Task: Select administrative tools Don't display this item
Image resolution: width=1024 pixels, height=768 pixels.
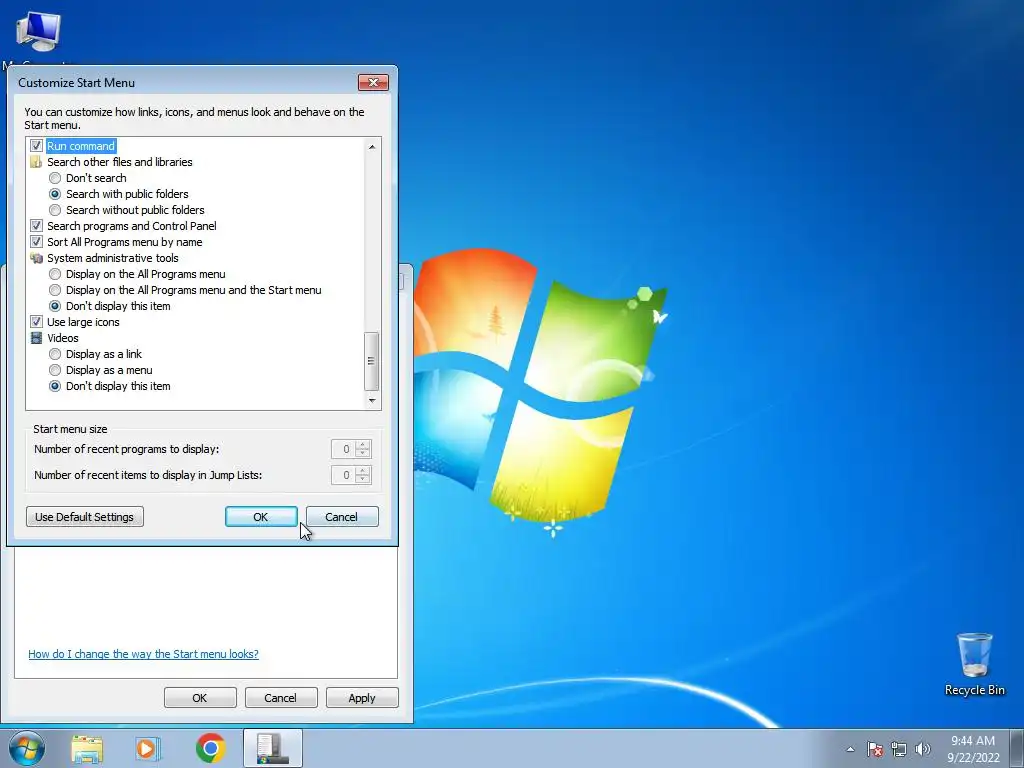Action: (55, 306)
